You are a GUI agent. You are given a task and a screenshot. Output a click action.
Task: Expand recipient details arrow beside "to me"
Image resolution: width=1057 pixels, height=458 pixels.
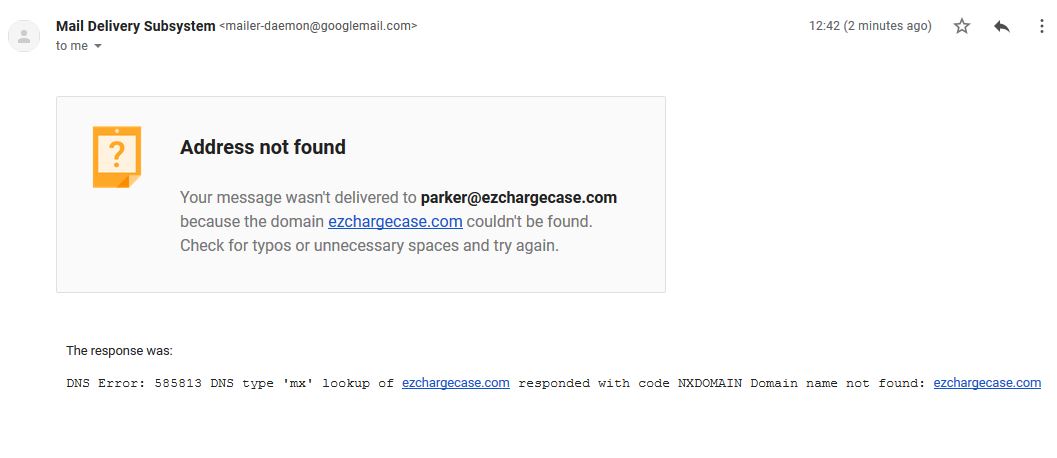(98, 46)
